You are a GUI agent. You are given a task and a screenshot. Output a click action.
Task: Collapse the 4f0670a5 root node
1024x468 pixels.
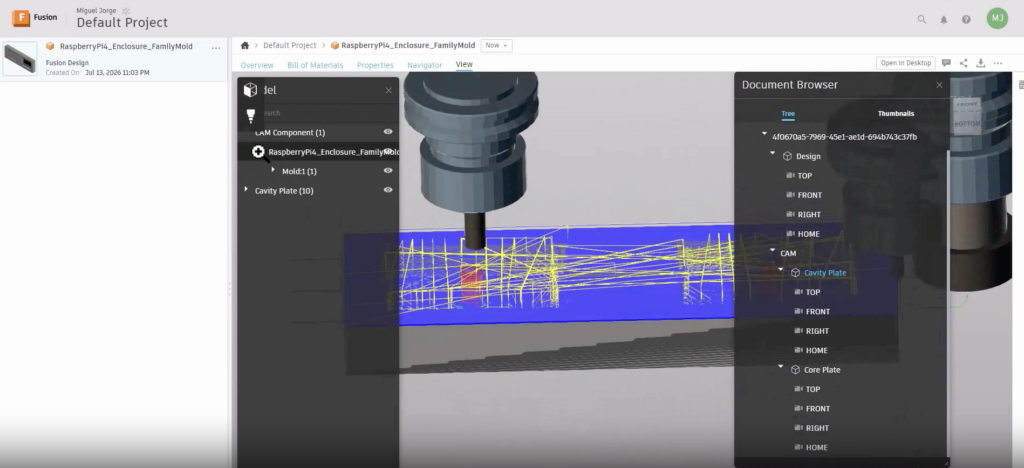click(x=764, y=134)
